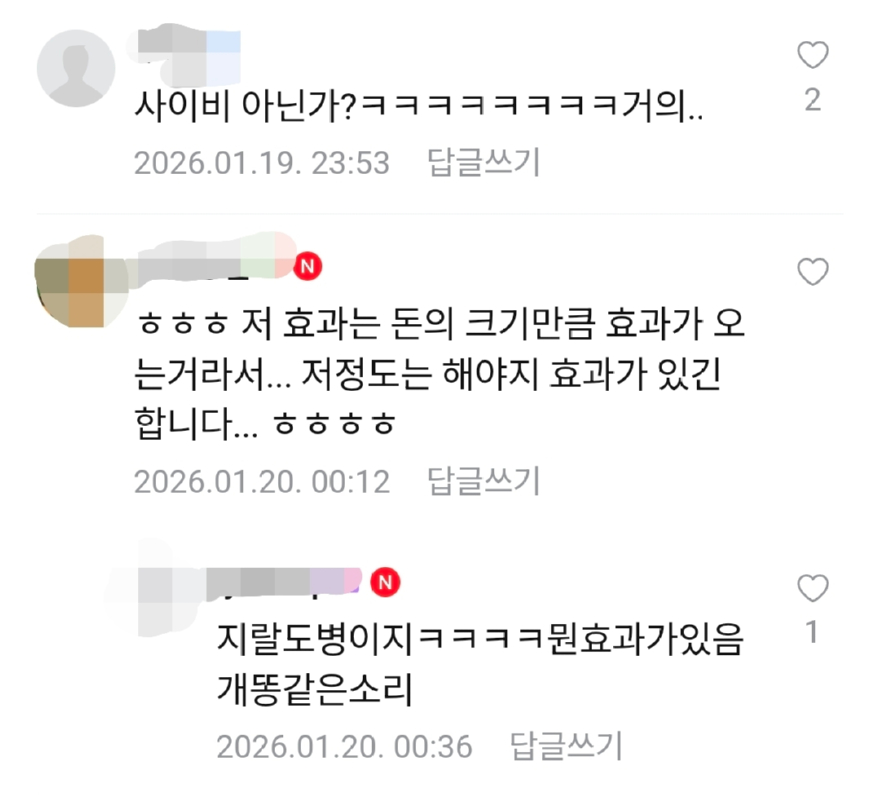Click 답글쓰기 beside 2026.01.20. 00:36

566,746
